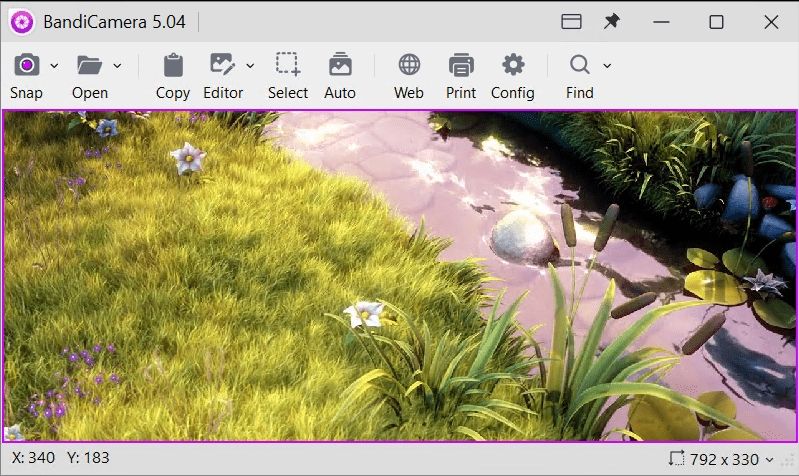This screenshot has height=476, width=799.
Task: Toggle the compact window layout button
Action: pos(571,22)
